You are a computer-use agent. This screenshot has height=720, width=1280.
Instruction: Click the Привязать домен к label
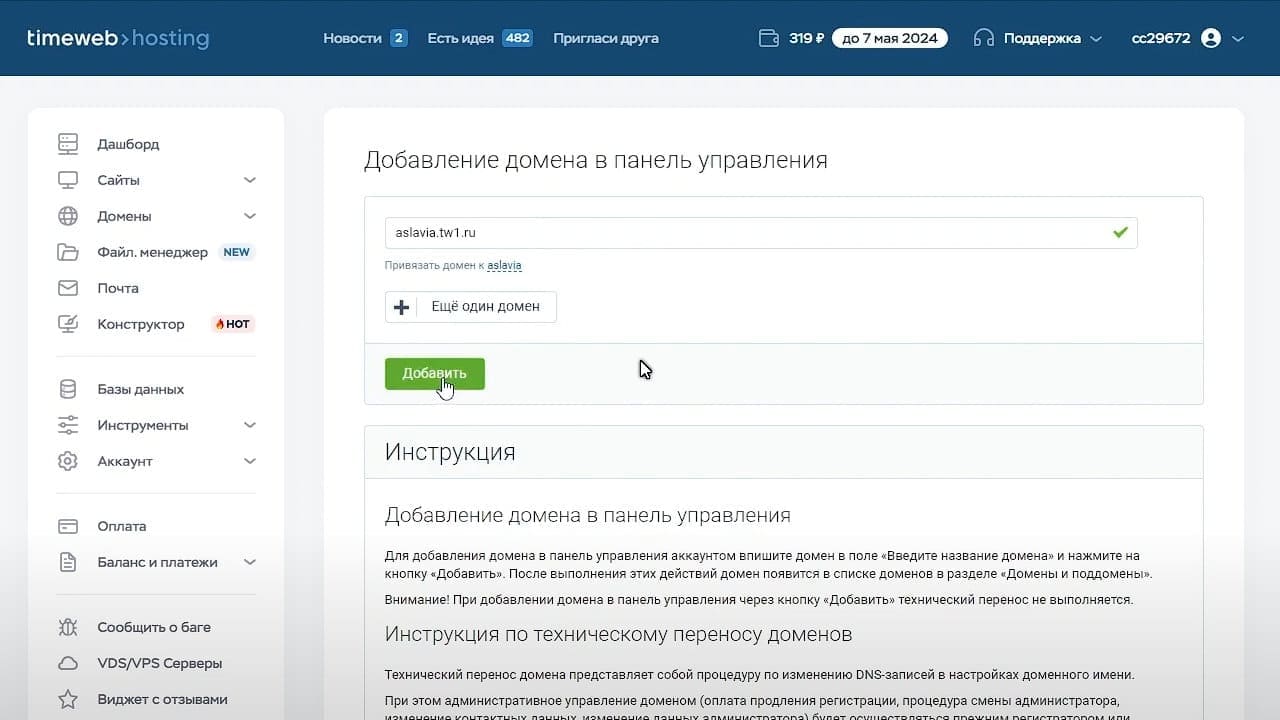[435, 266]
